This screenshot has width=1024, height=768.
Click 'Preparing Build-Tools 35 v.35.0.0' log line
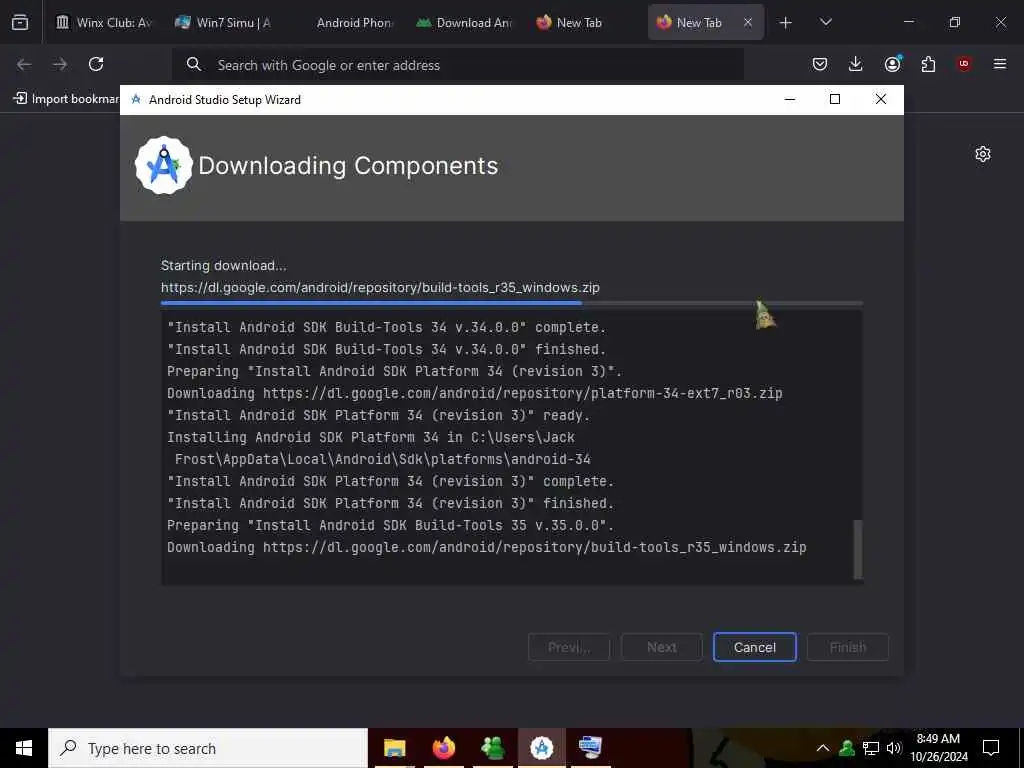coord(391,525)
